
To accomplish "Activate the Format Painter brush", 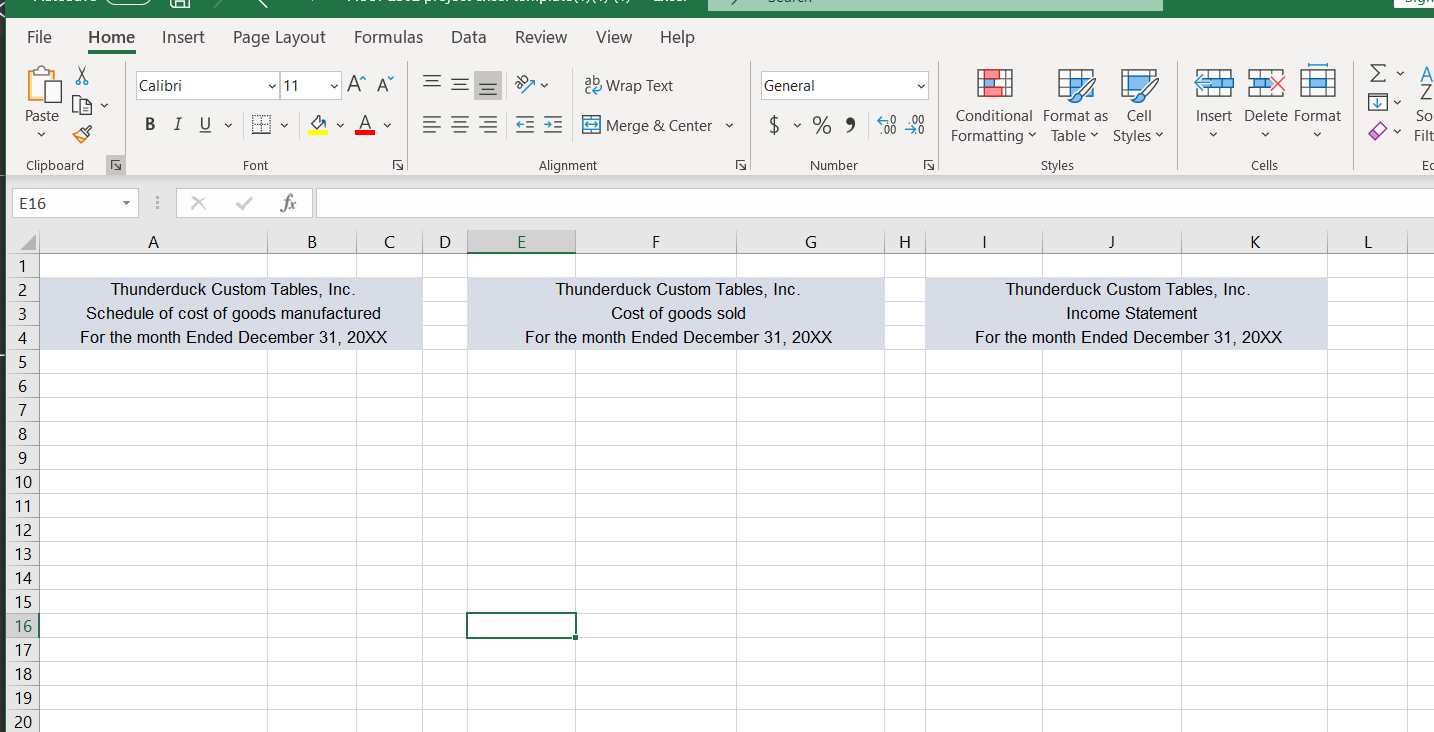I will coord(83,133).
